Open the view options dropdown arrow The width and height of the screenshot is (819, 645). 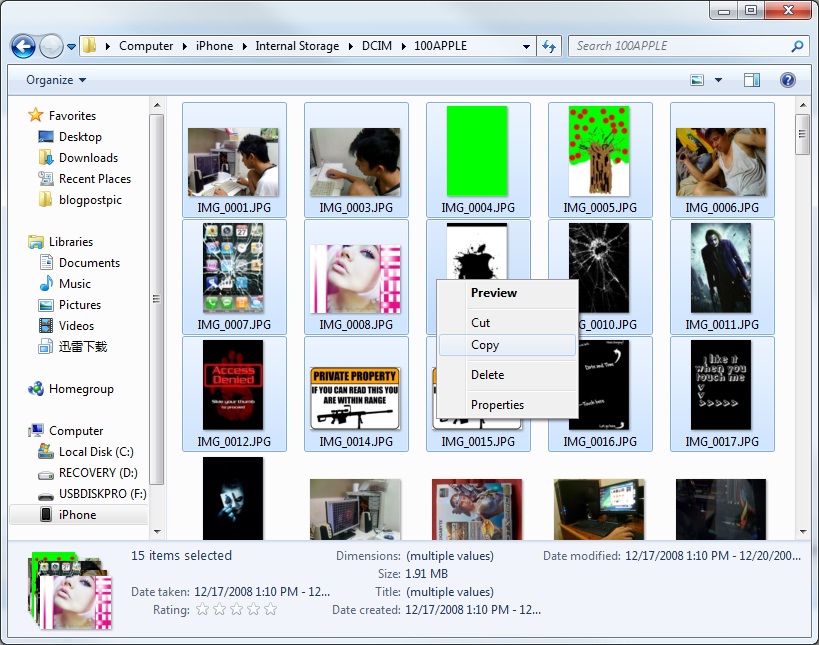[x=718, y=80]
